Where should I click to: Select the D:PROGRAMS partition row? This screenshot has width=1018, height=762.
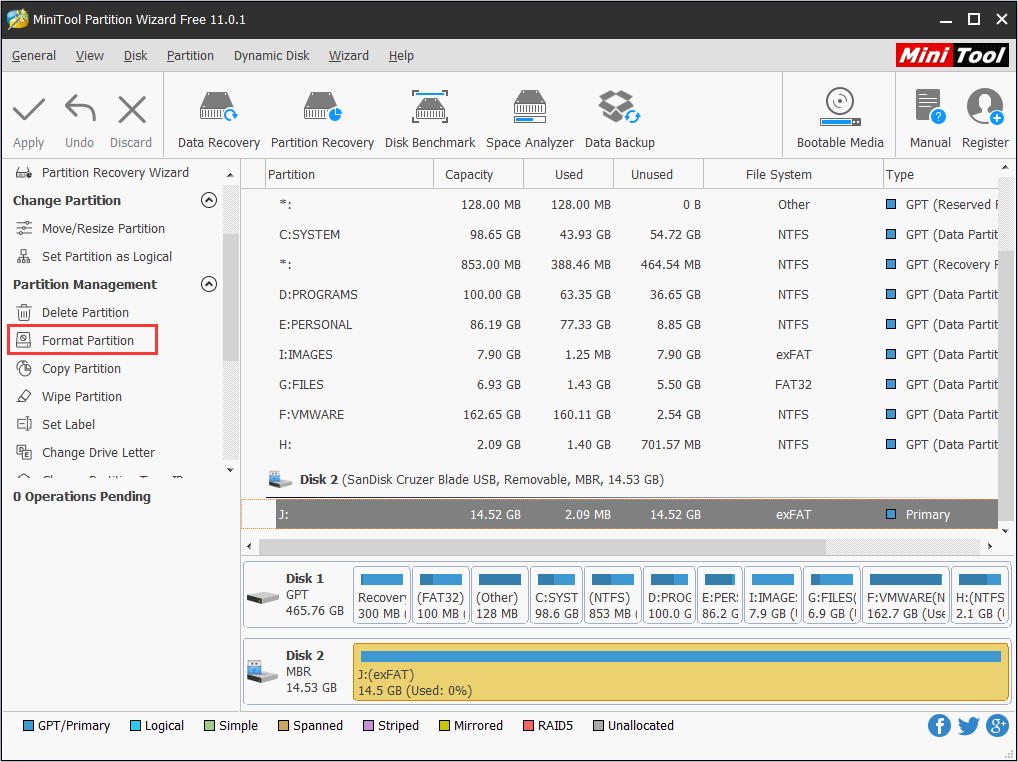[619, 295]
